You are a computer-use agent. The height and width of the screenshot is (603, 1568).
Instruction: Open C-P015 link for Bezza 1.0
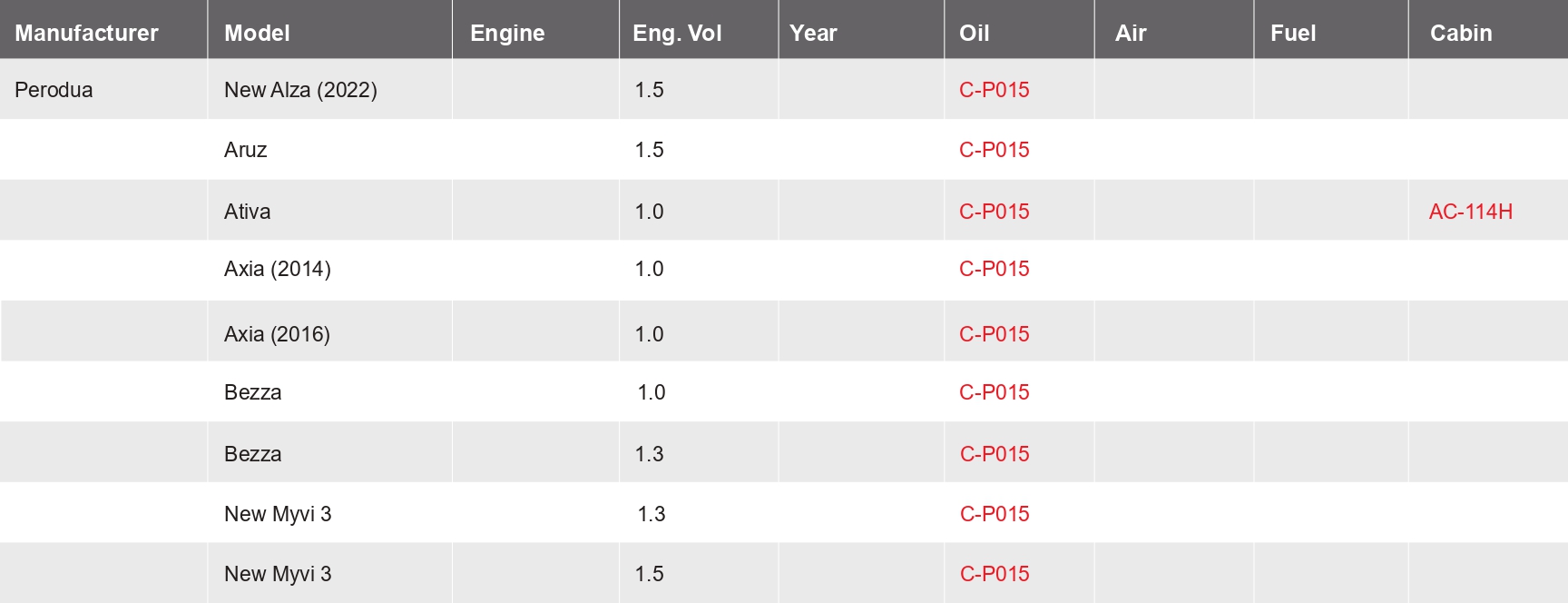point(994,392)
